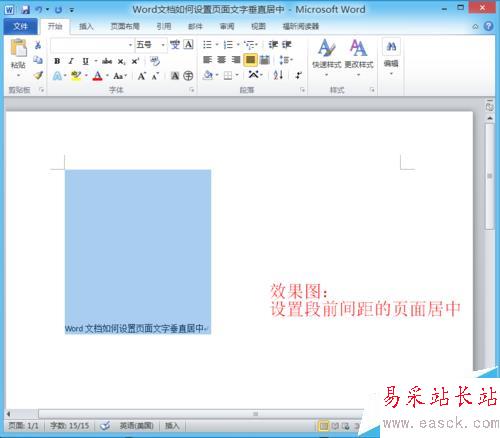Screen dimensions: 500x438
Task: Click the Undo arrow in quick access toolbar
Action: [39, 10]
